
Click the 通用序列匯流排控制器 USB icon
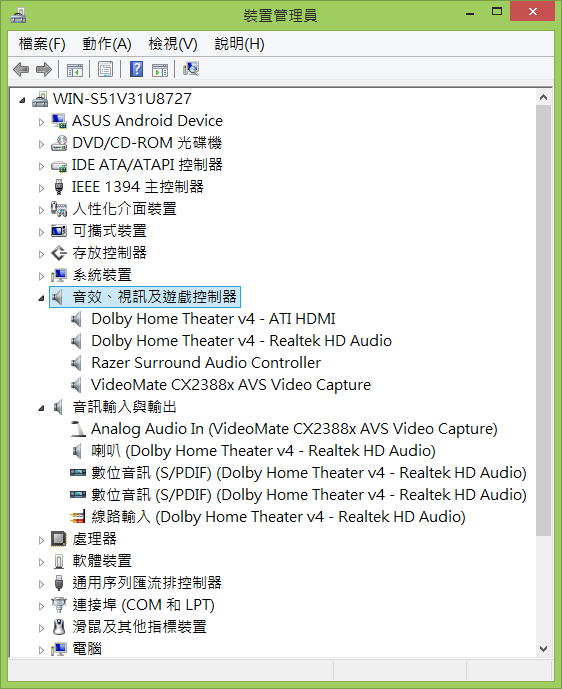click(x=59, y=583)
